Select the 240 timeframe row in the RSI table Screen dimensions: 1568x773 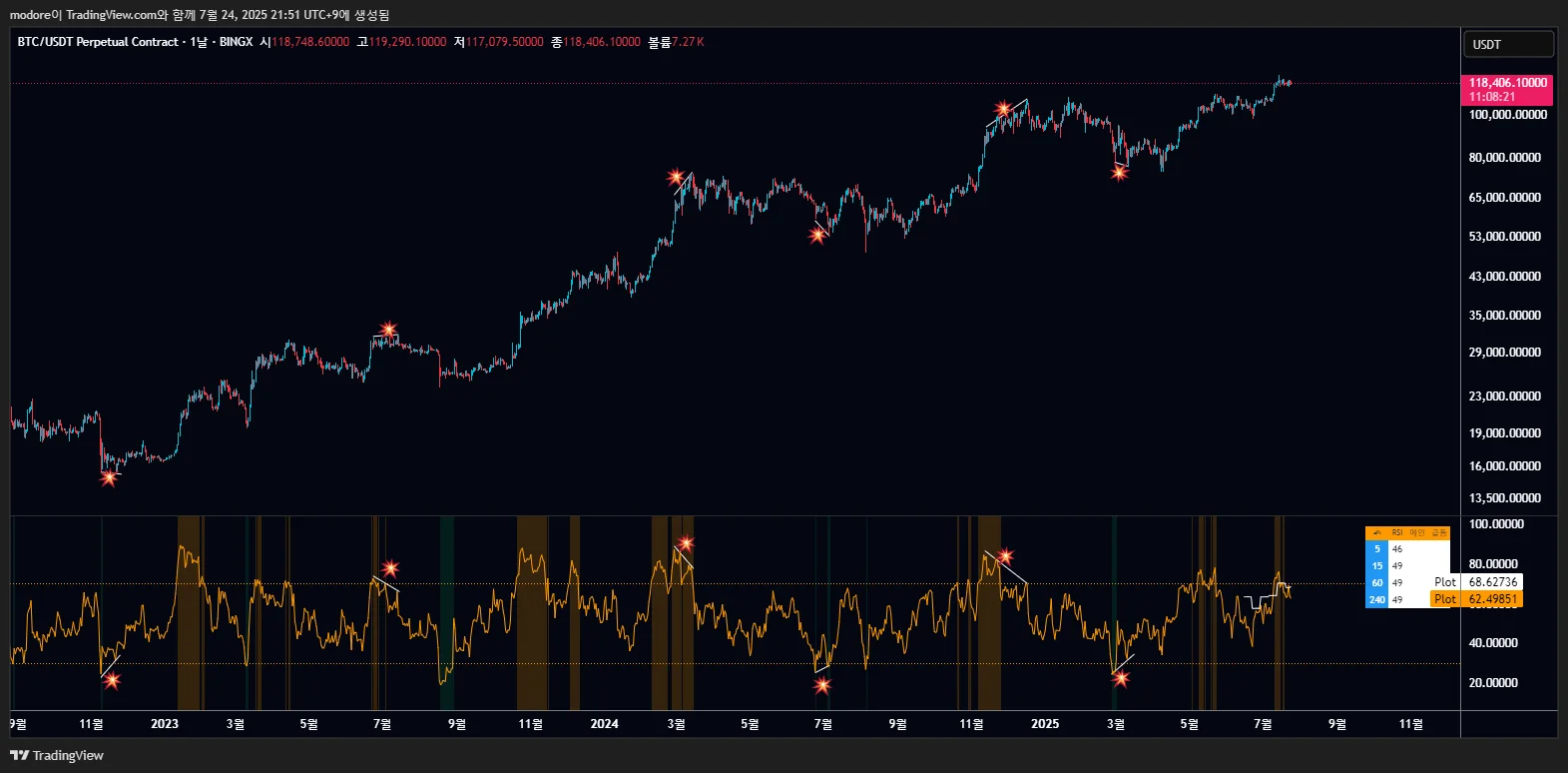(x=1407, y=600)
